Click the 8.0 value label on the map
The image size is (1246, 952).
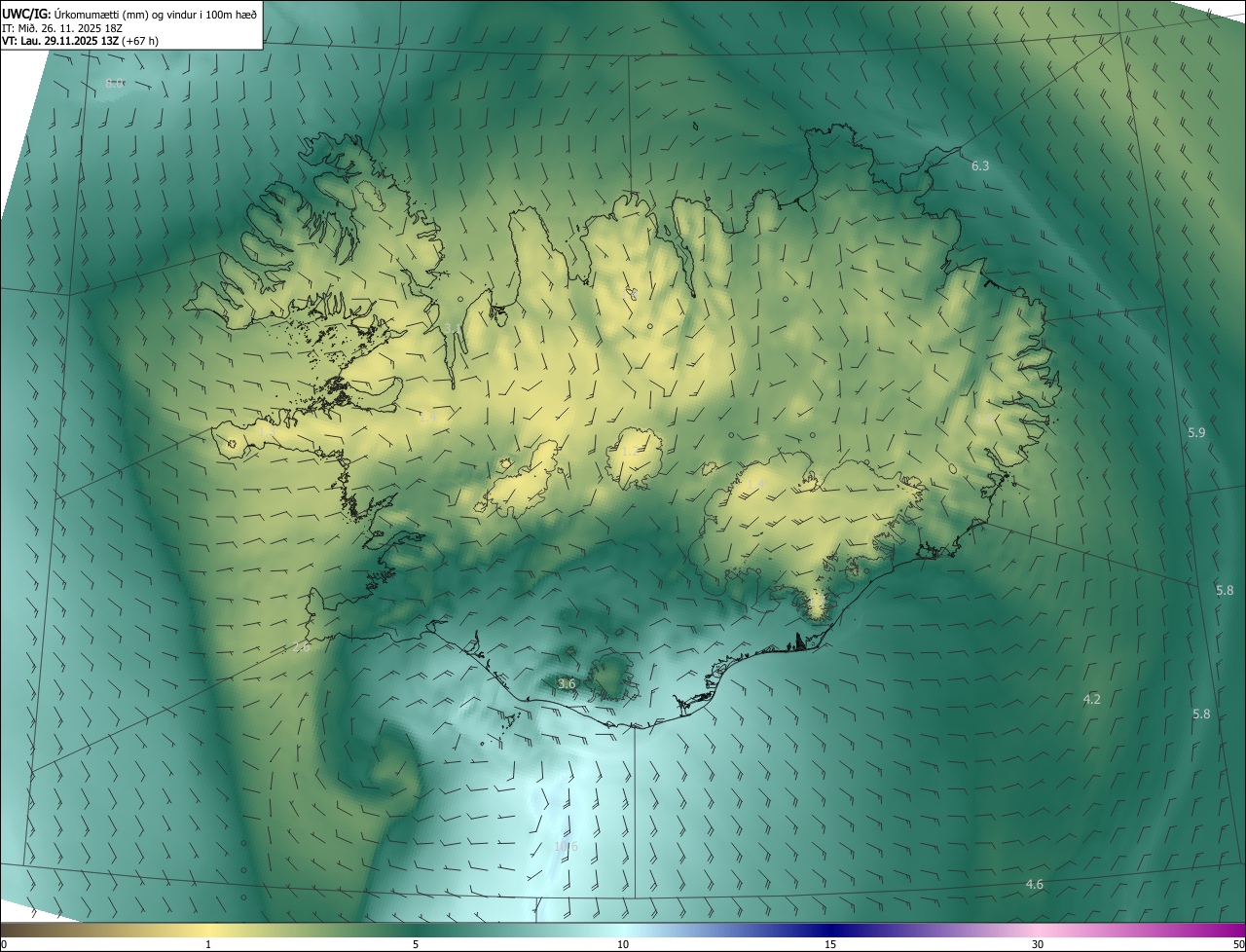(x=114, y=84)
